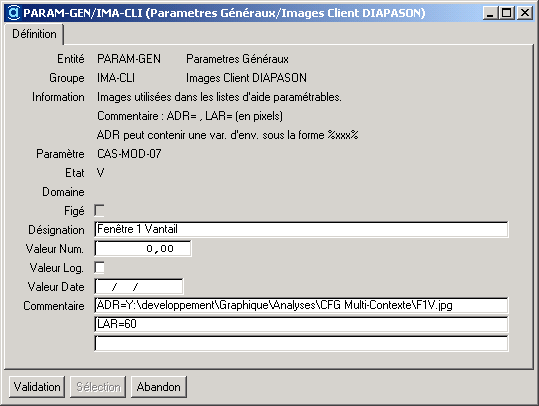Click the Valeur Date input field
Image resolution: width=539 pixels, height=406 pixels.
[x=139, y=287]
